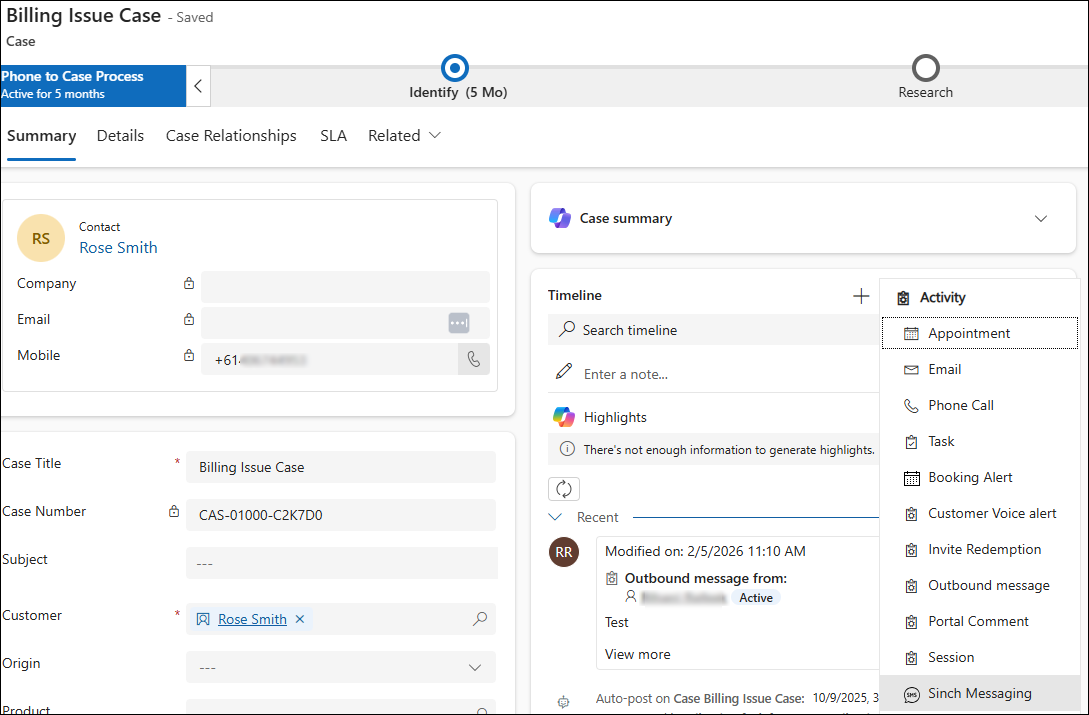The height and width of the screenshot is (715, 1089).
Task: Select Email from Activity menu
Action: click(979, 369)
